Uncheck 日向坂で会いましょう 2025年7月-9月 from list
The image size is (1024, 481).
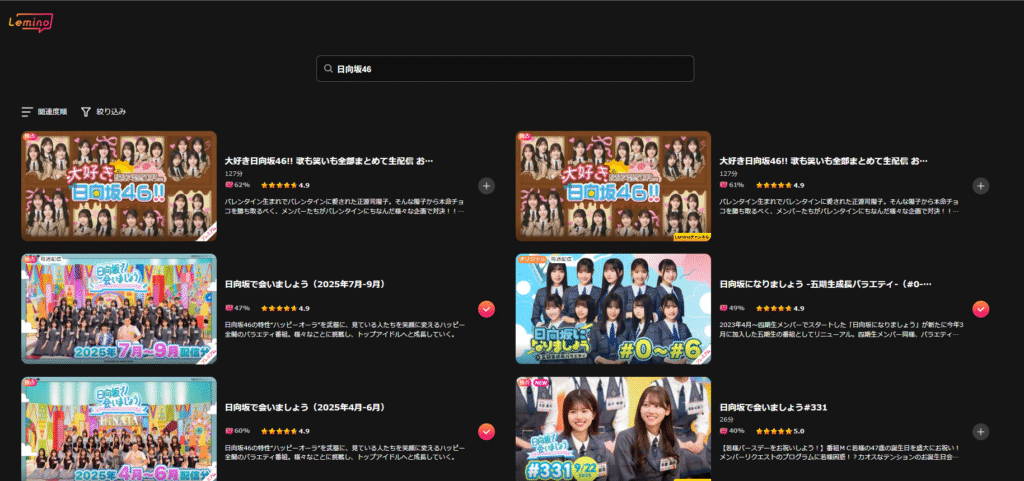[486, 309]
